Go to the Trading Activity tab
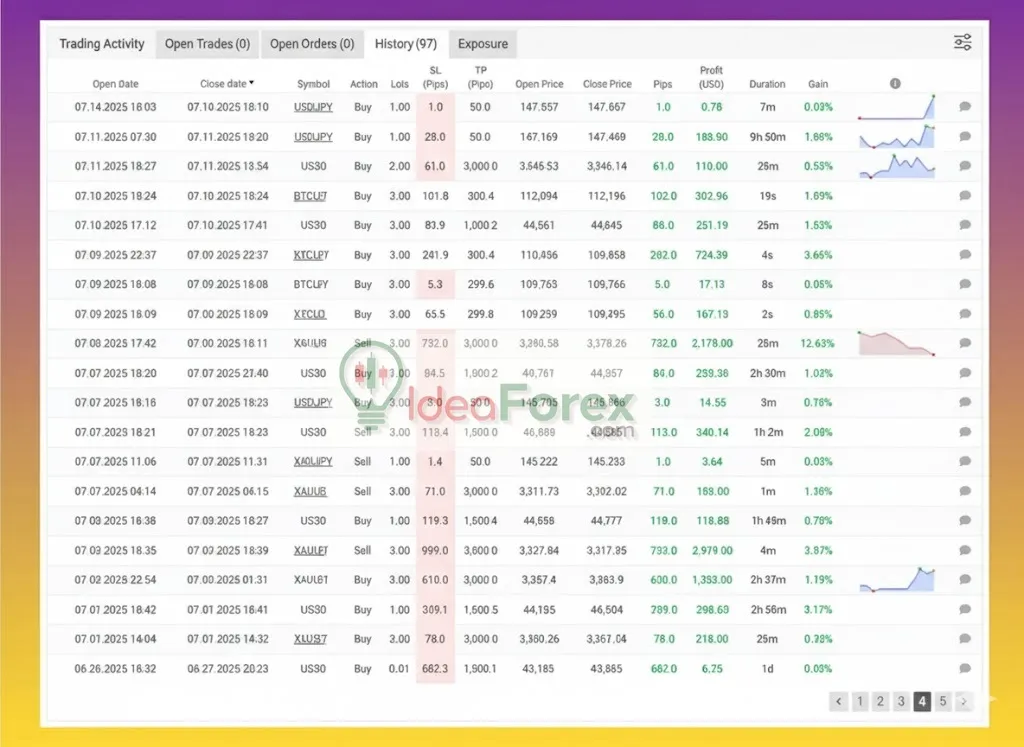 tap(101, 43)
